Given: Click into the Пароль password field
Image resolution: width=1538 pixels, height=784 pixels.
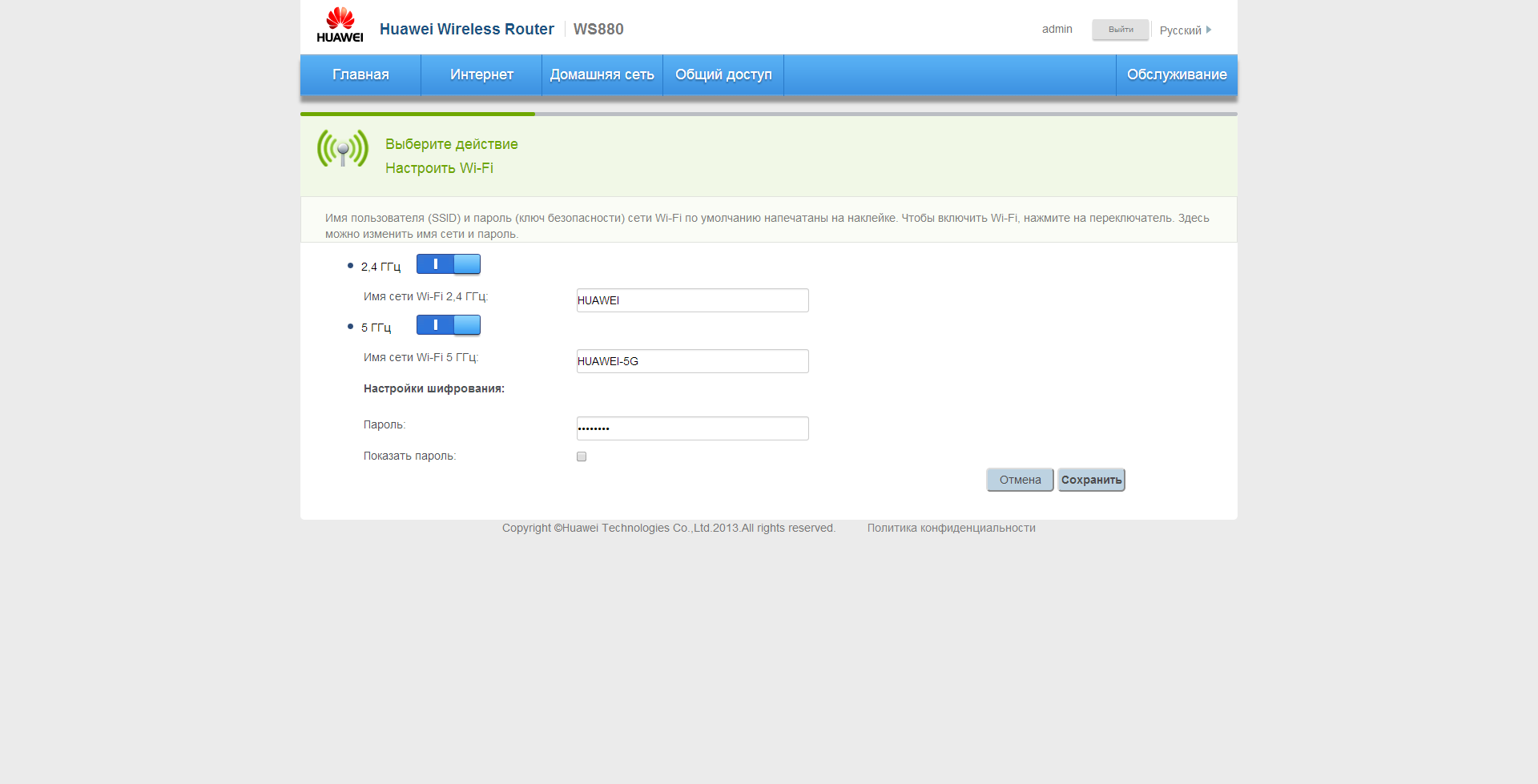Looking at the screenshot, I should coord(693,428).
